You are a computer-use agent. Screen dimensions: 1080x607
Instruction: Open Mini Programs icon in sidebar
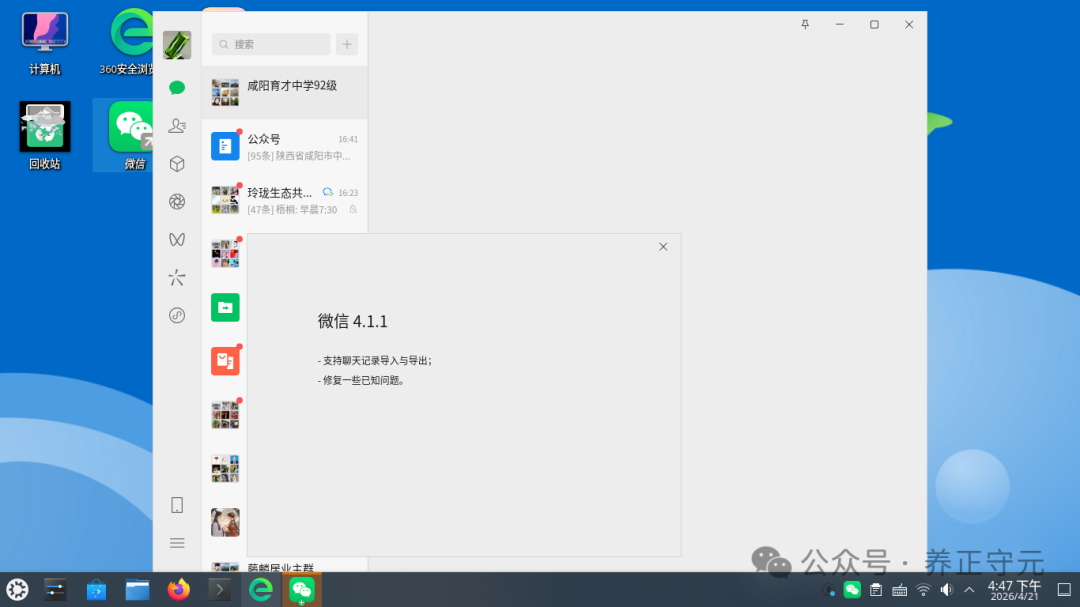(x=177, y=316)
